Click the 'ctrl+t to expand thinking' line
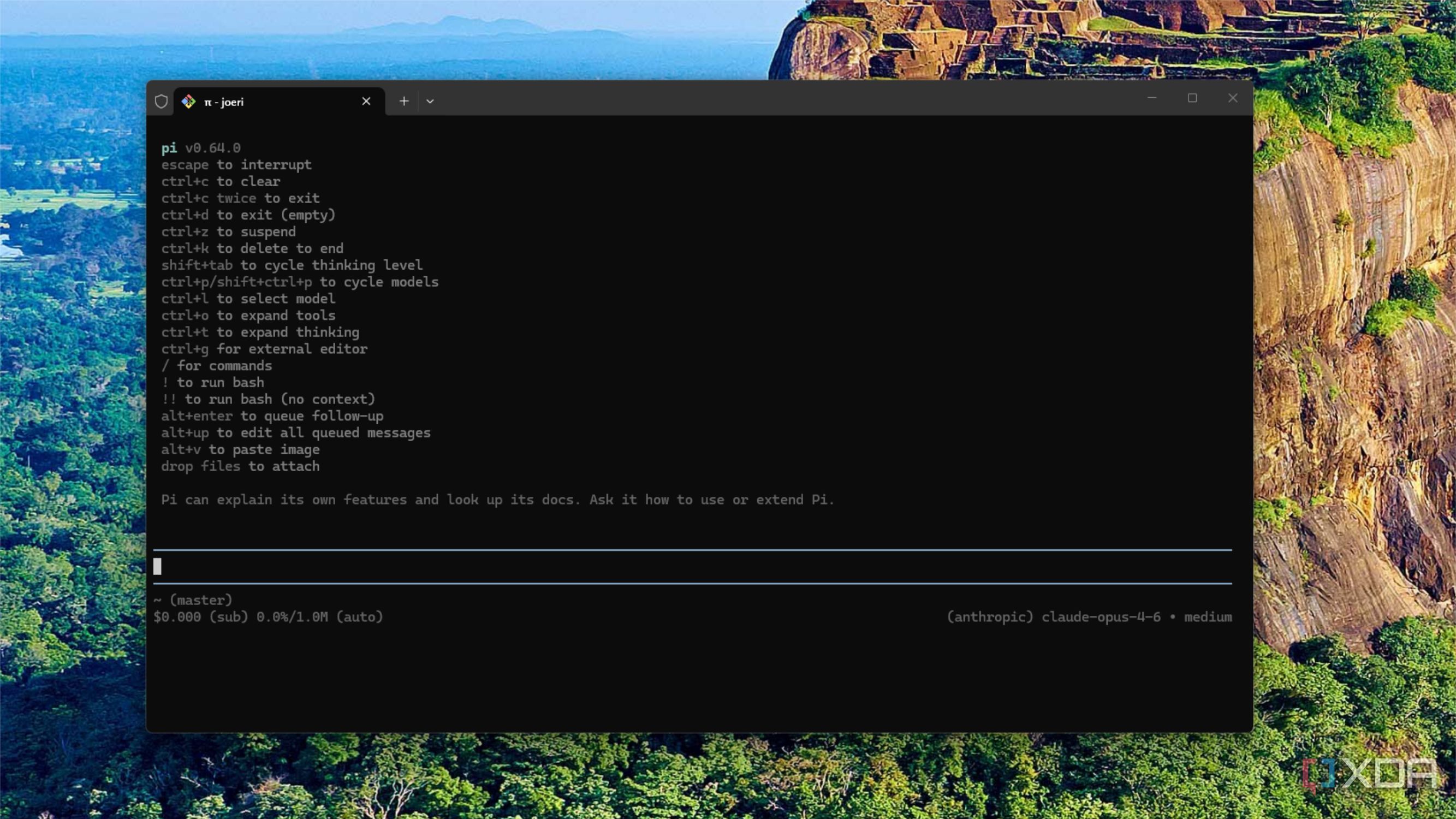Screen dimensions: 1456x819 (x=260, y=333)
